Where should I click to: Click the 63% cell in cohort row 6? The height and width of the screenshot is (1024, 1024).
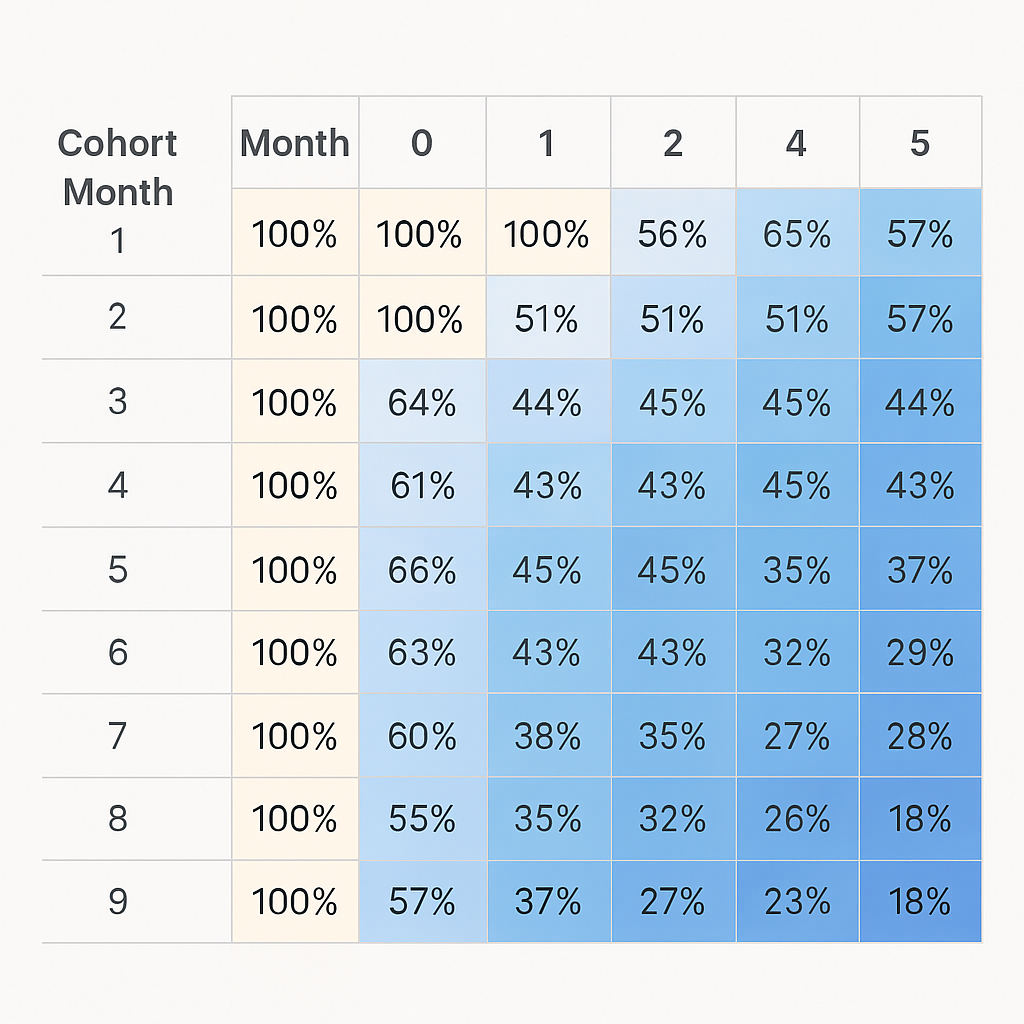pyautogui.click(x=422, y=653)
